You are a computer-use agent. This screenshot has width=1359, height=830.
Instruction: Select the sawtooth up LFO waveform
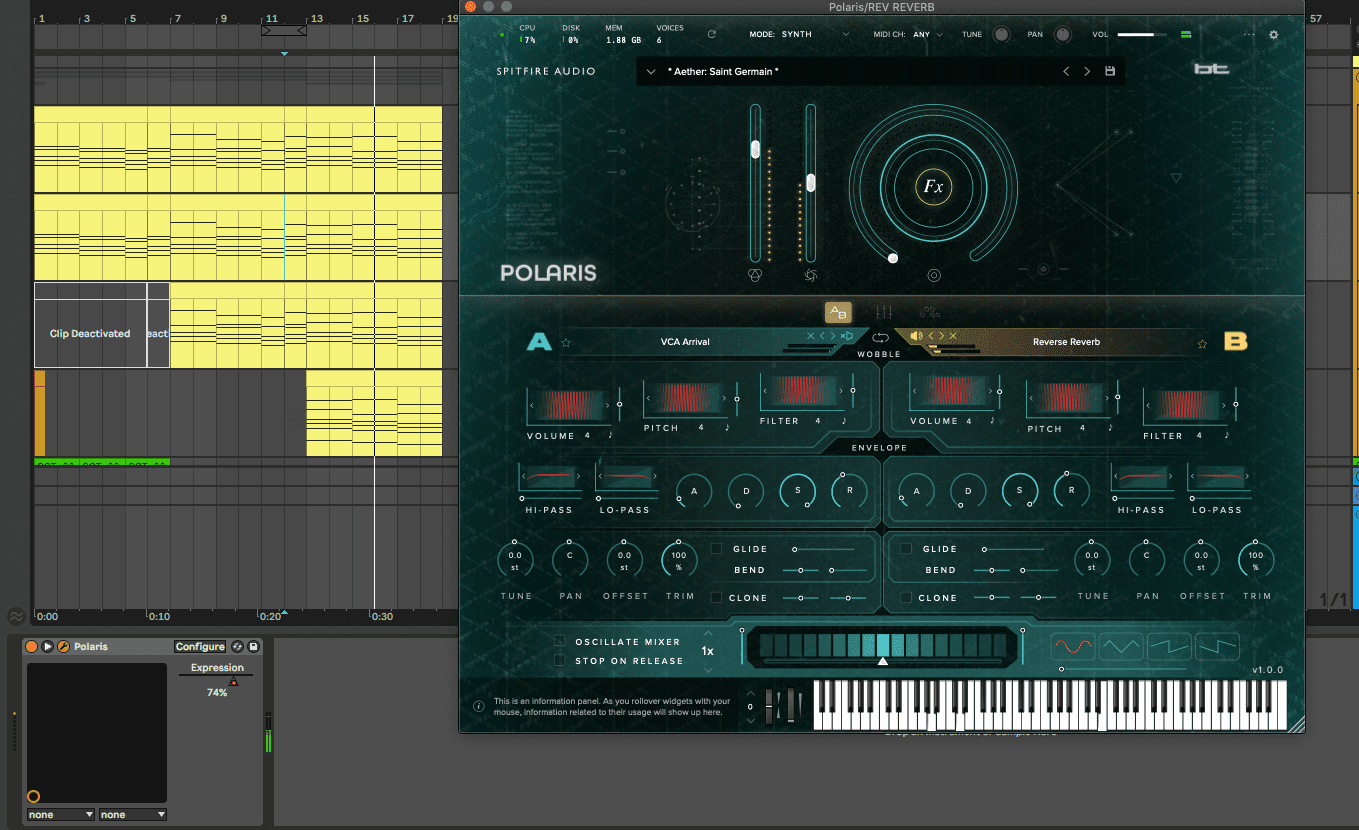(x=1169, y=647)
